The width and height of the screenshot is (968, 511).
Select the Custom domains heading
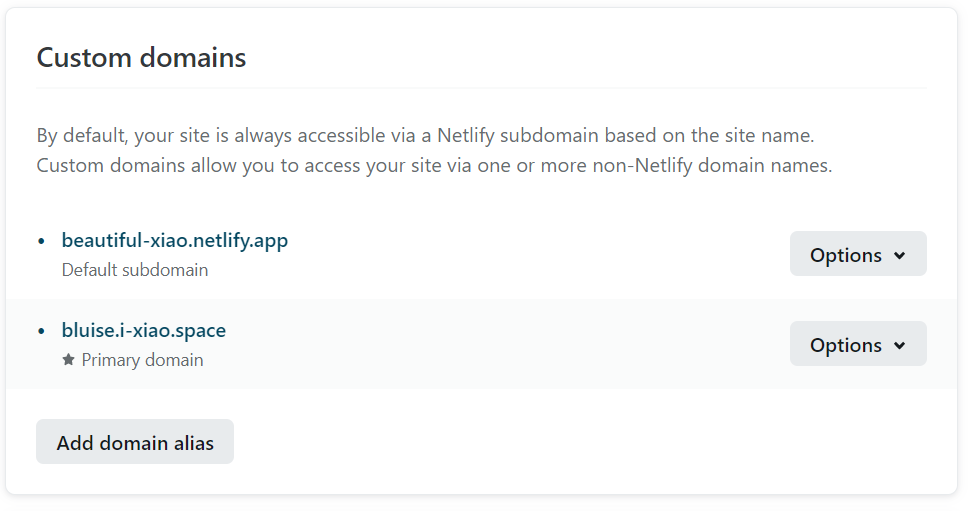pos(141,58)
